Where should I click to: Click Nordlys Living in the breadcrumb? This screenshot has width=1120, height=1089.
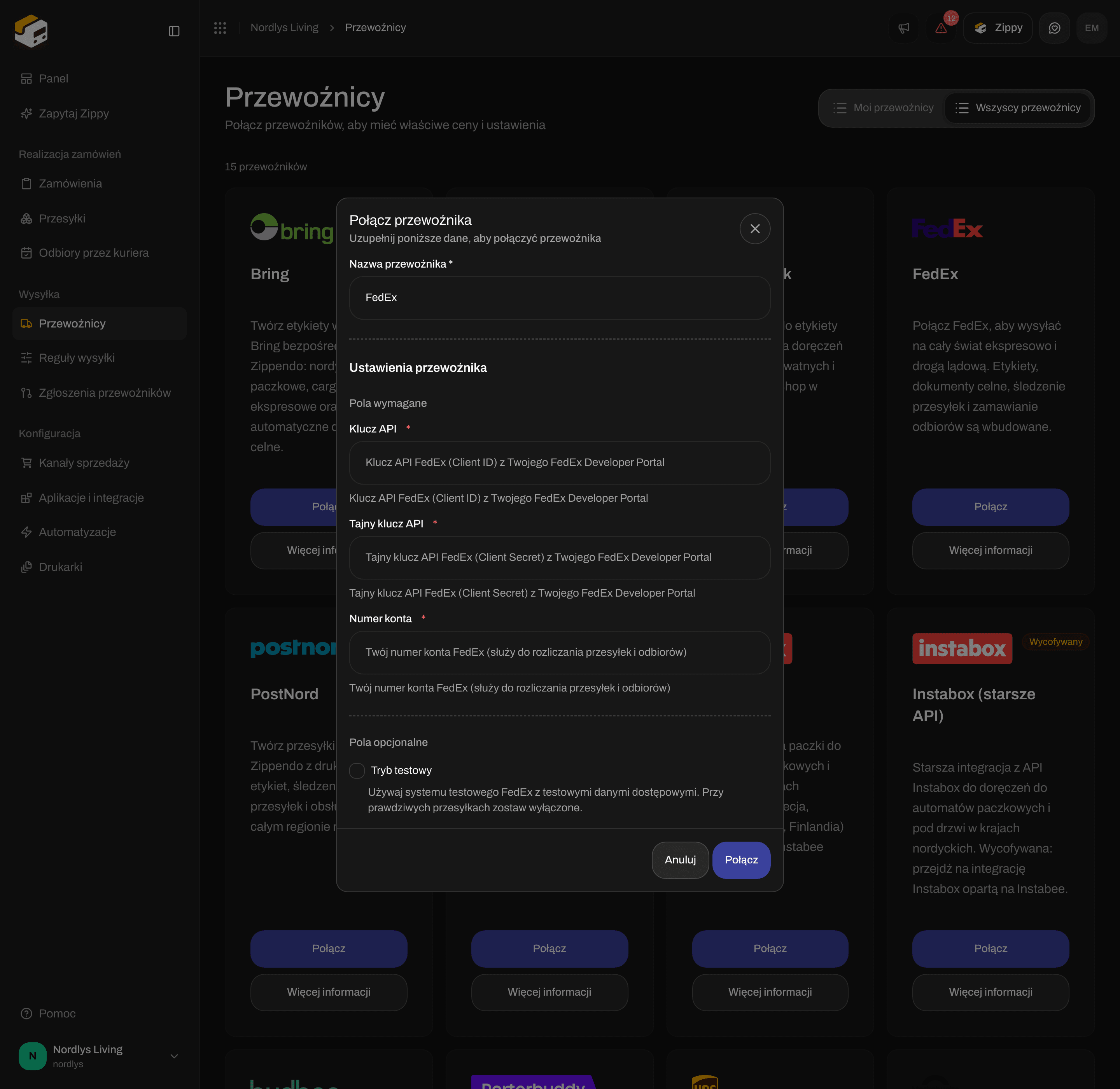point(284,28)
